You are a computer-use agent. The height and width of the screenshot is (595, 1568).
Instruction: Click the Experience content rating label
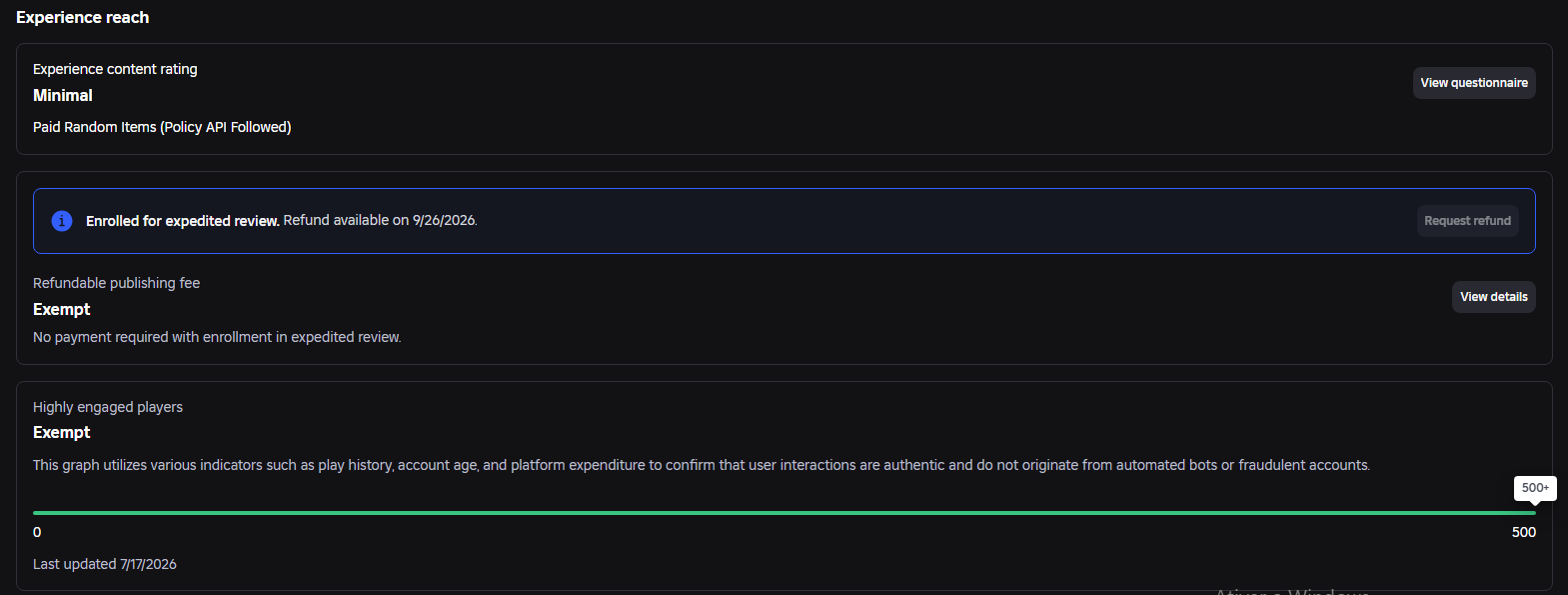[x=115, y=69]
